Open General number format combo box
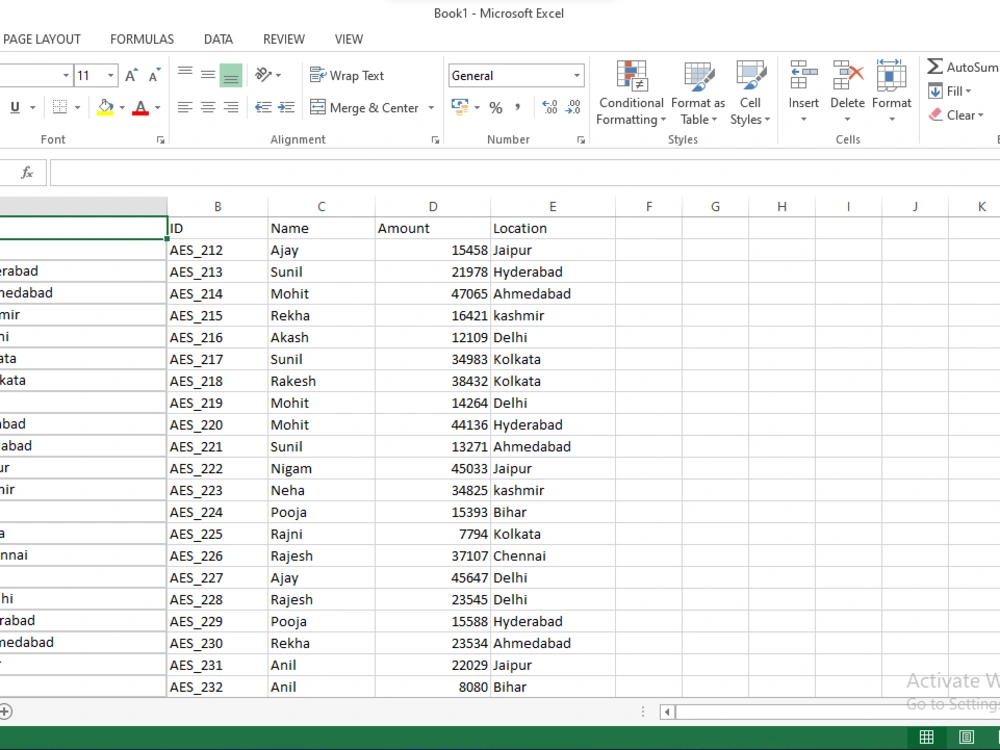The height and width of the screenshot is (750, 1000). pyautogui.click(x=516, y=75)
